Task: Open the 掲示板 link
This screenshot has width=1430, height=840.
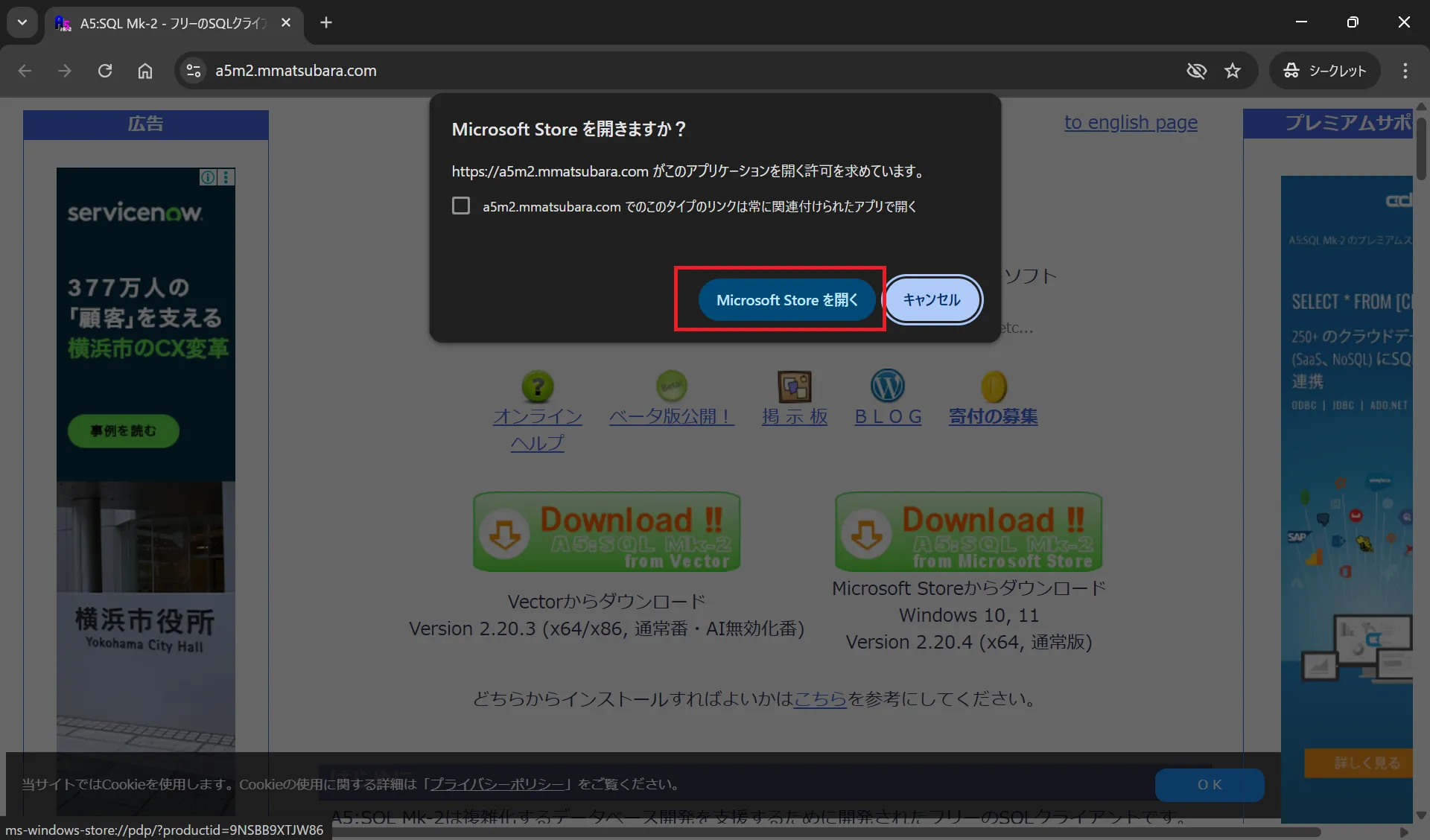Action: click(795, 416)
